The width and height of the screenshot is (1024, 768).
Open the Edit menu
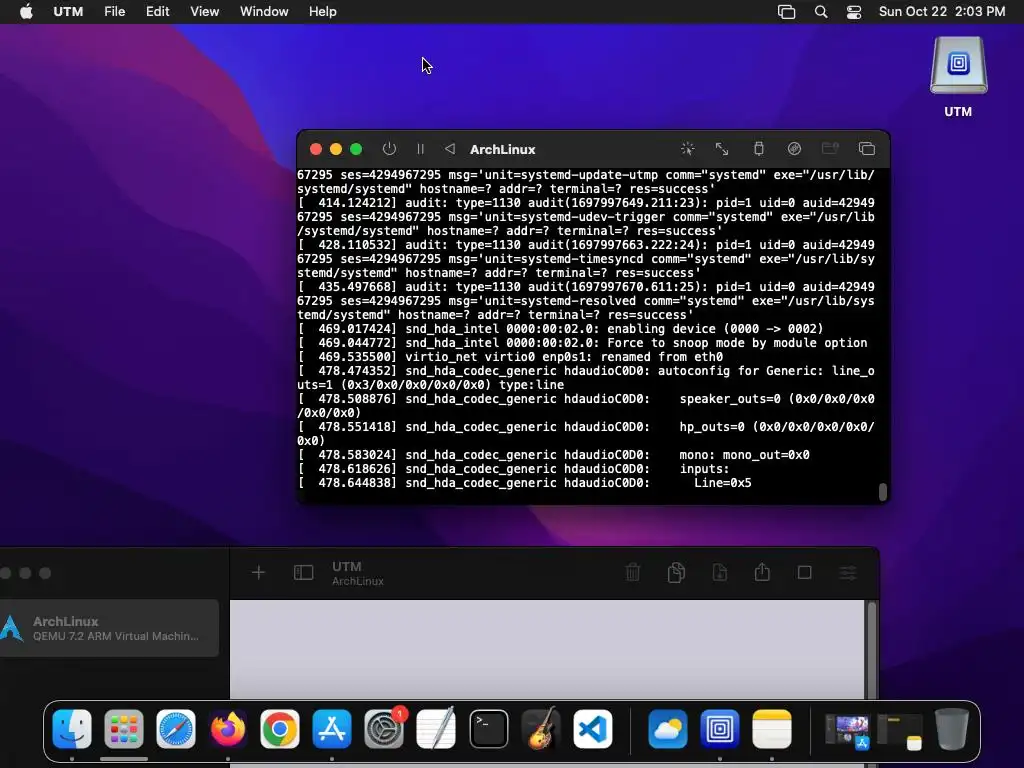point(157,12)
